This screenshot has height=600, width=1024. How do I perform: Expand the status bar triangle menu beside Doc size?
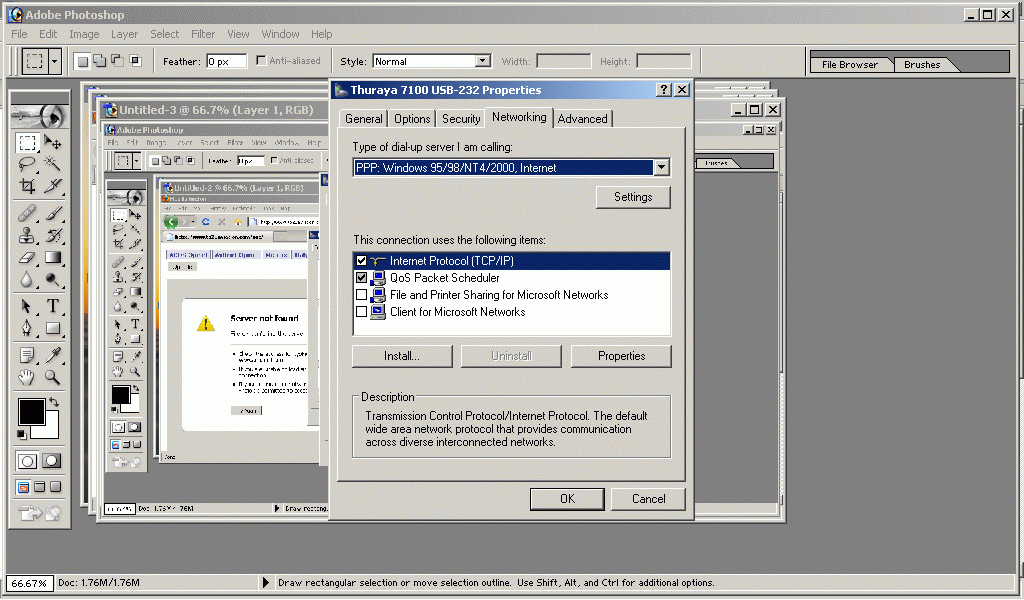click(x=265, y=582)
